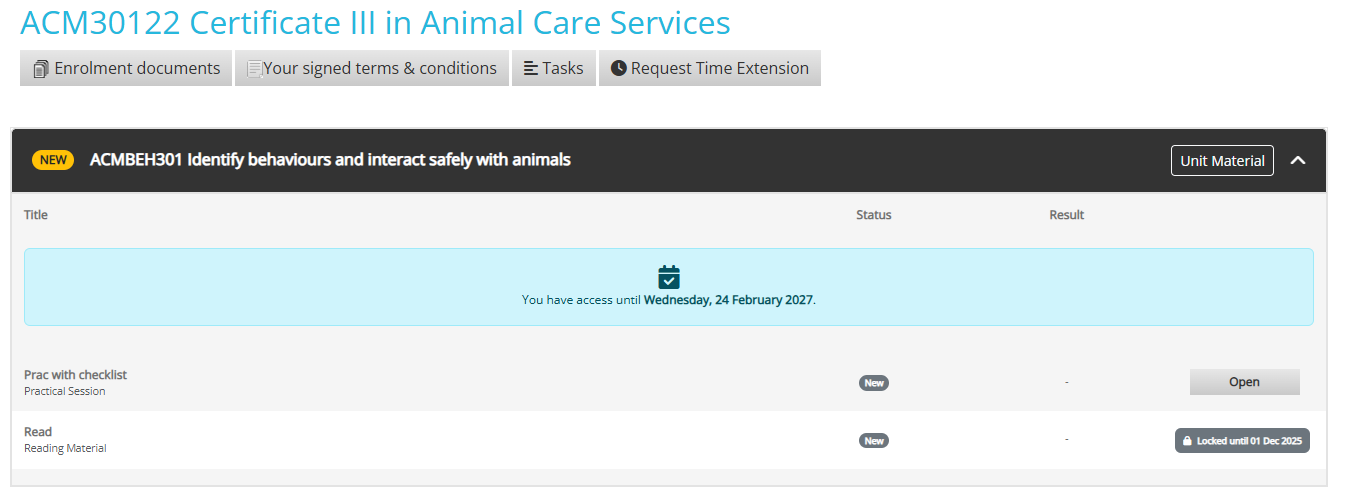Toggle the ACMBEH301 Identify behaviours unit header

pos(330,160)
